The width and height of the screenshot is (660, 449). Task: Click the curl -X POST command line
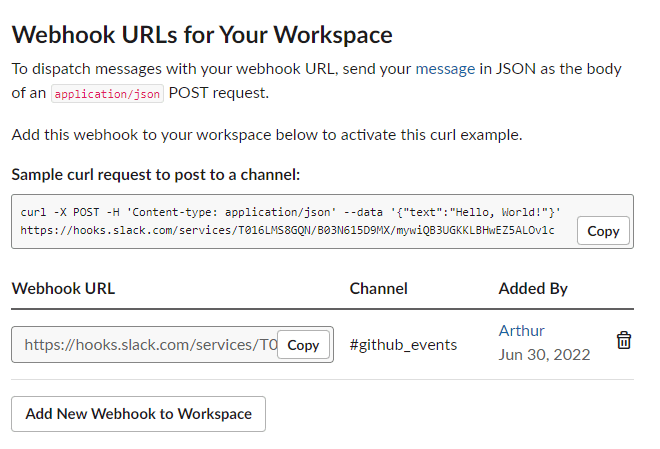(x=290, y=212)
